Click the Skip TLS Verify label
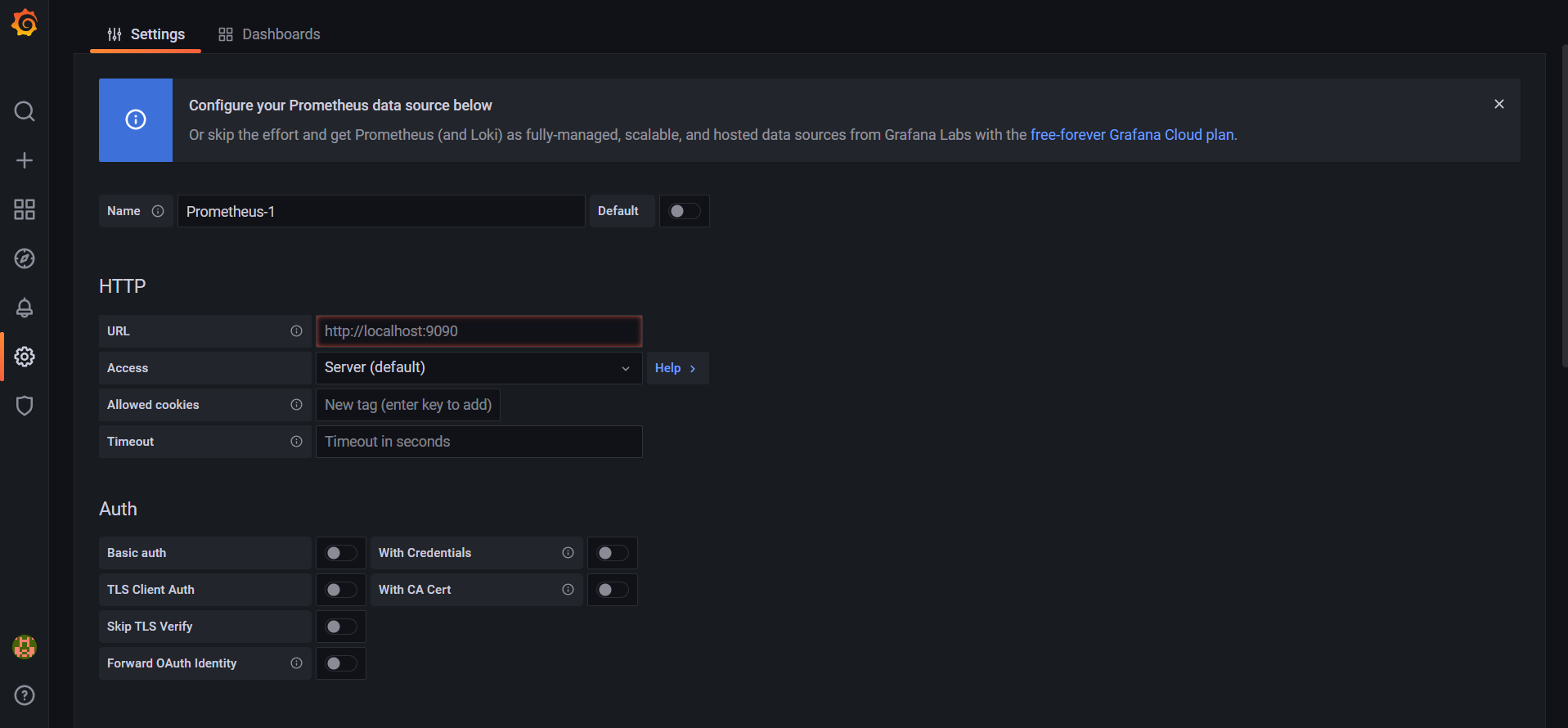The height and width of the screenshot is (728, 1568). click(150, 627)
